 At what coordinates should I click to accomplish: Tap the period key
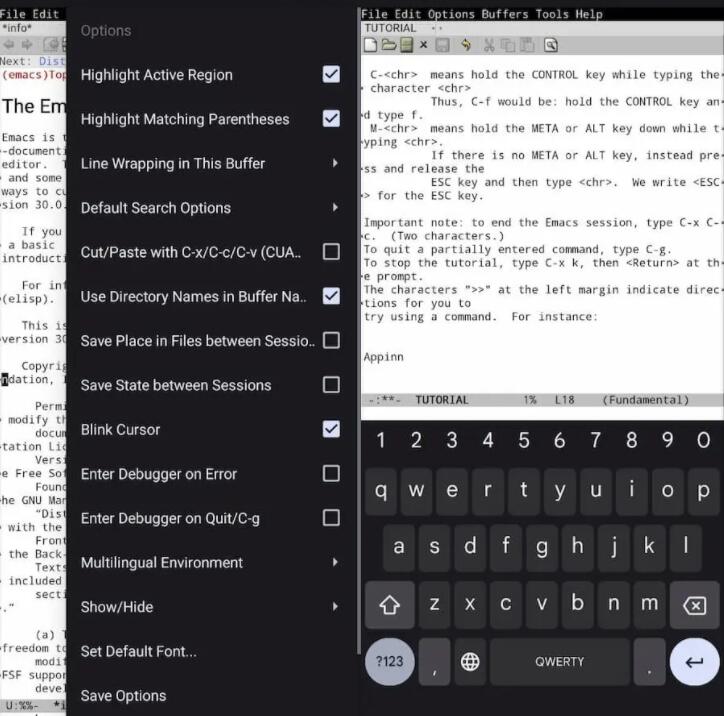pos(649,662)
